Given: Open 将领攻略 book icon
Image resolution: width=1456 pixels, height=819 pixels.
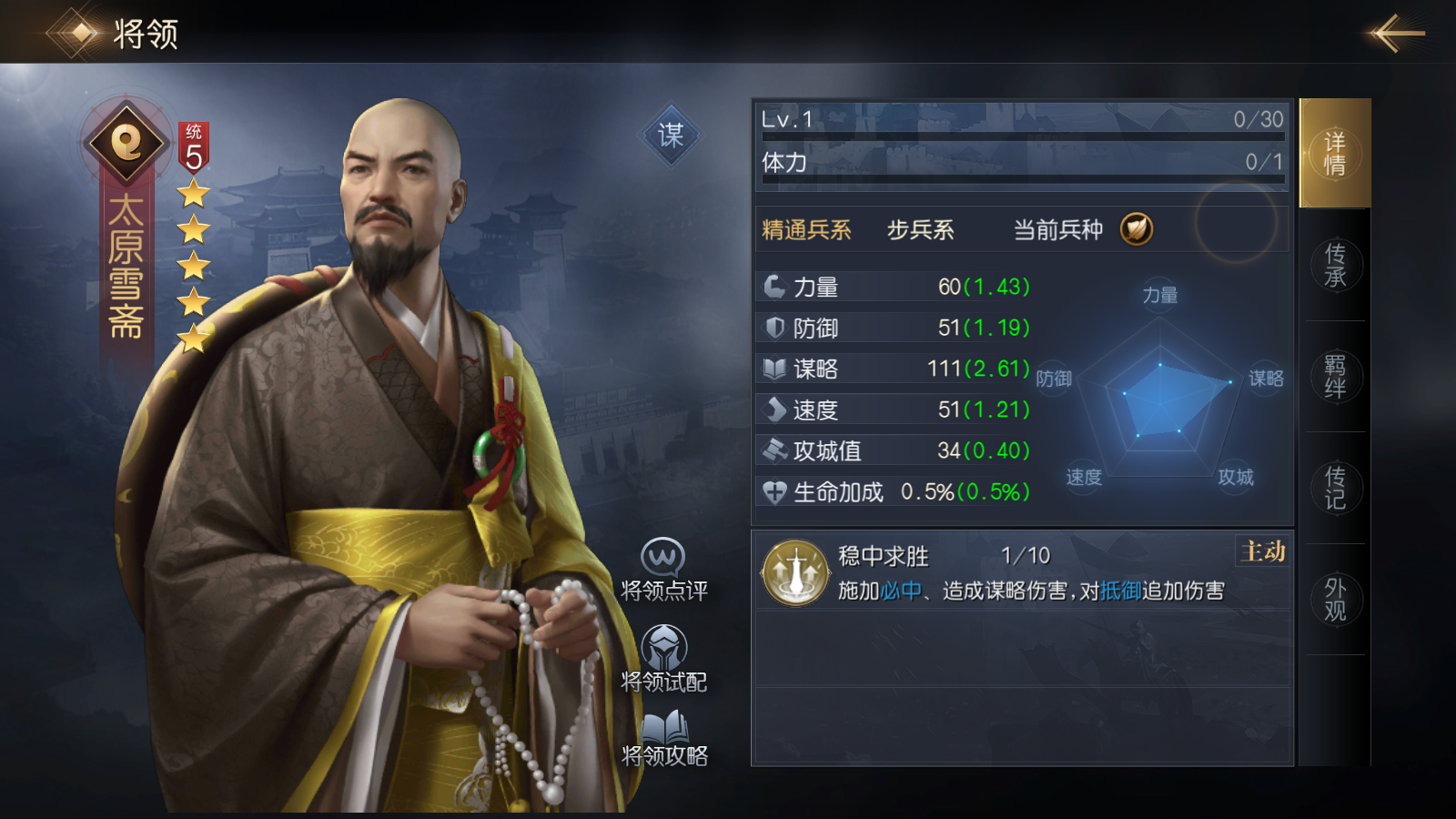Looking at the screenshot, I should click(665, 727).
